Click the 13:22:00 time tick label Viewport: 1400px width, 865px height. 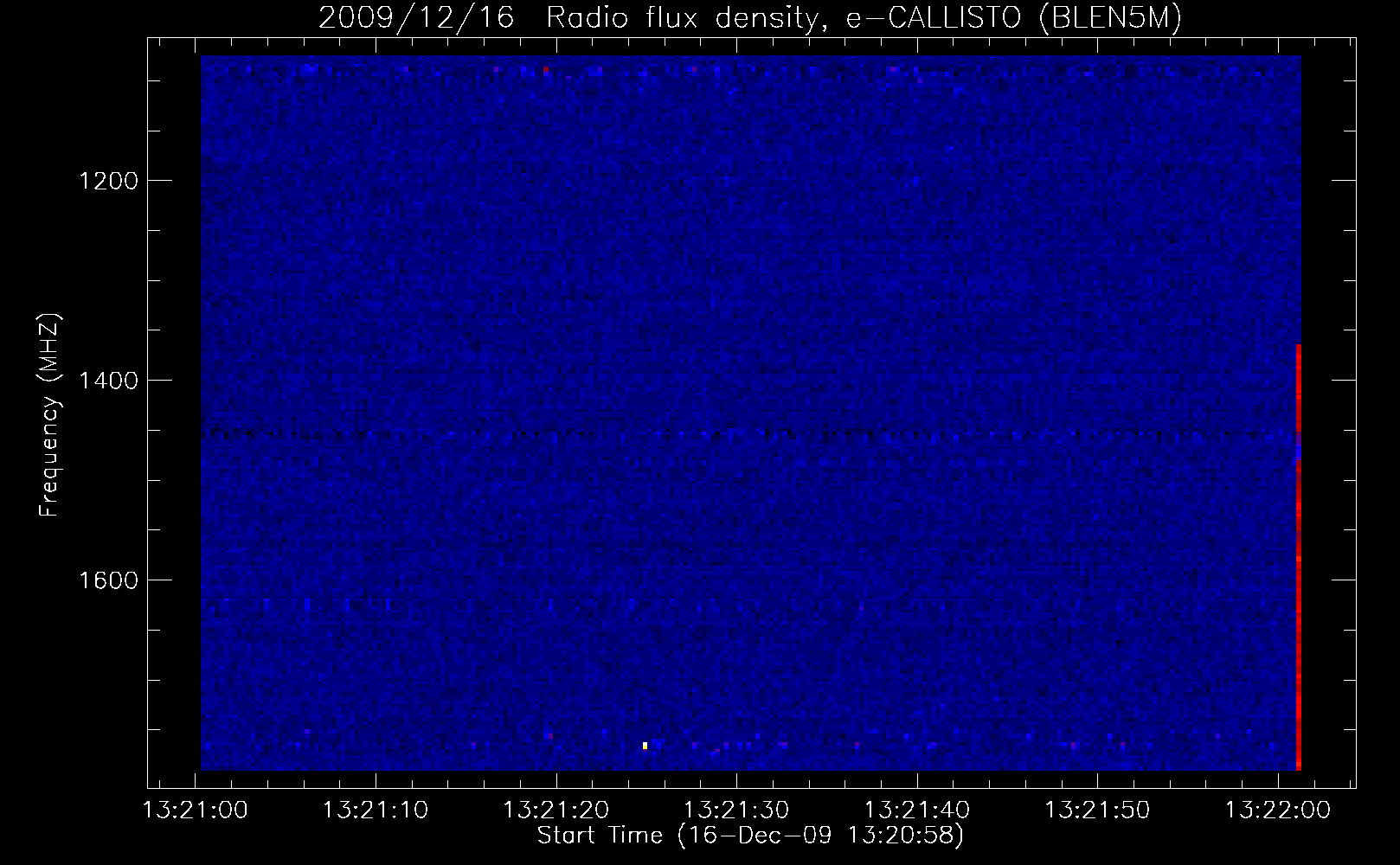[x=1279, y=811]
